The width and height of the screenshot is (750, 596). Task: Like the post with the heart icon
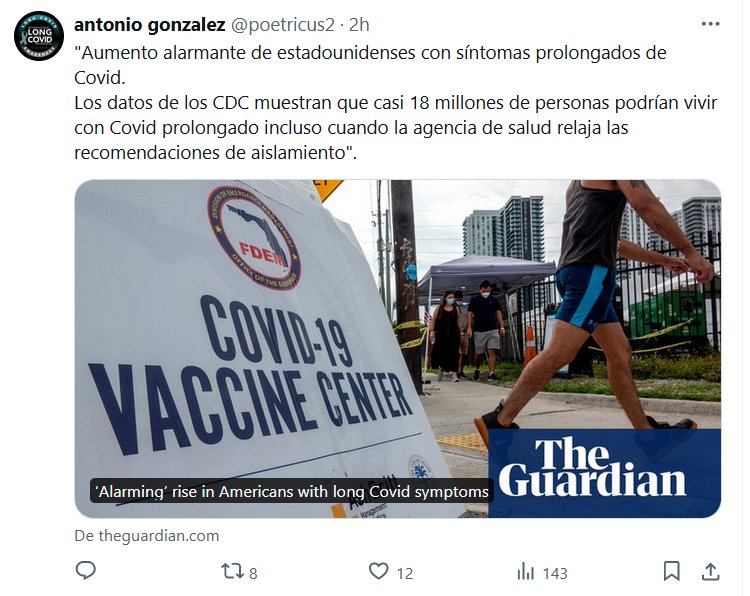click(x=378, y=571)
